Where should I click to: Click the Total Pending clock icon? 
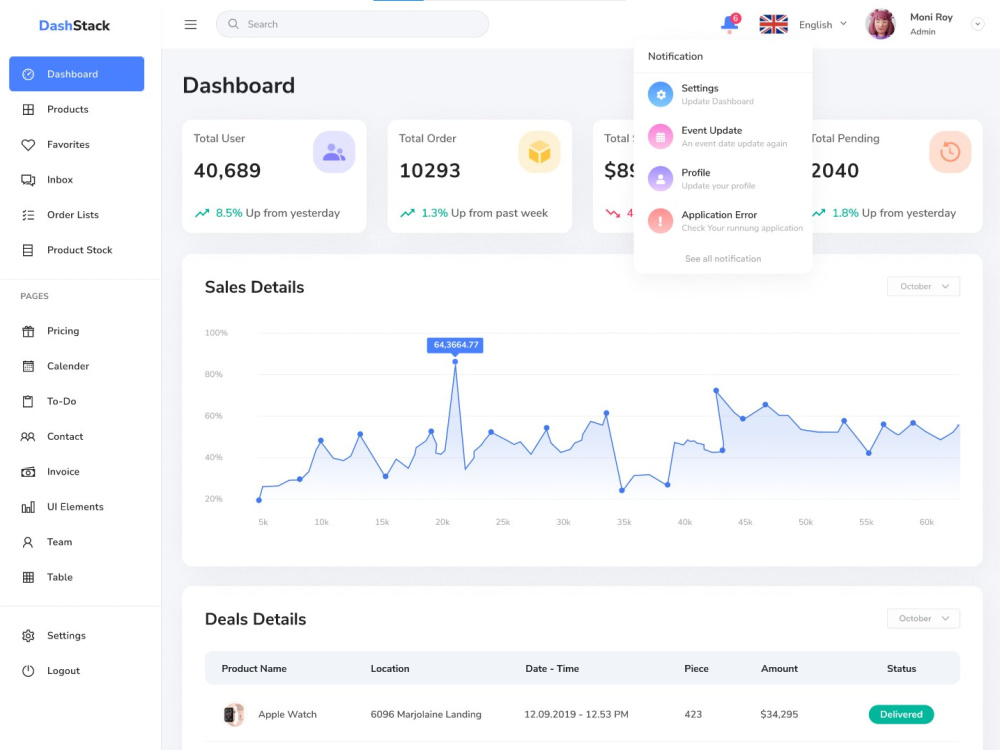click(x=950, y=152)
